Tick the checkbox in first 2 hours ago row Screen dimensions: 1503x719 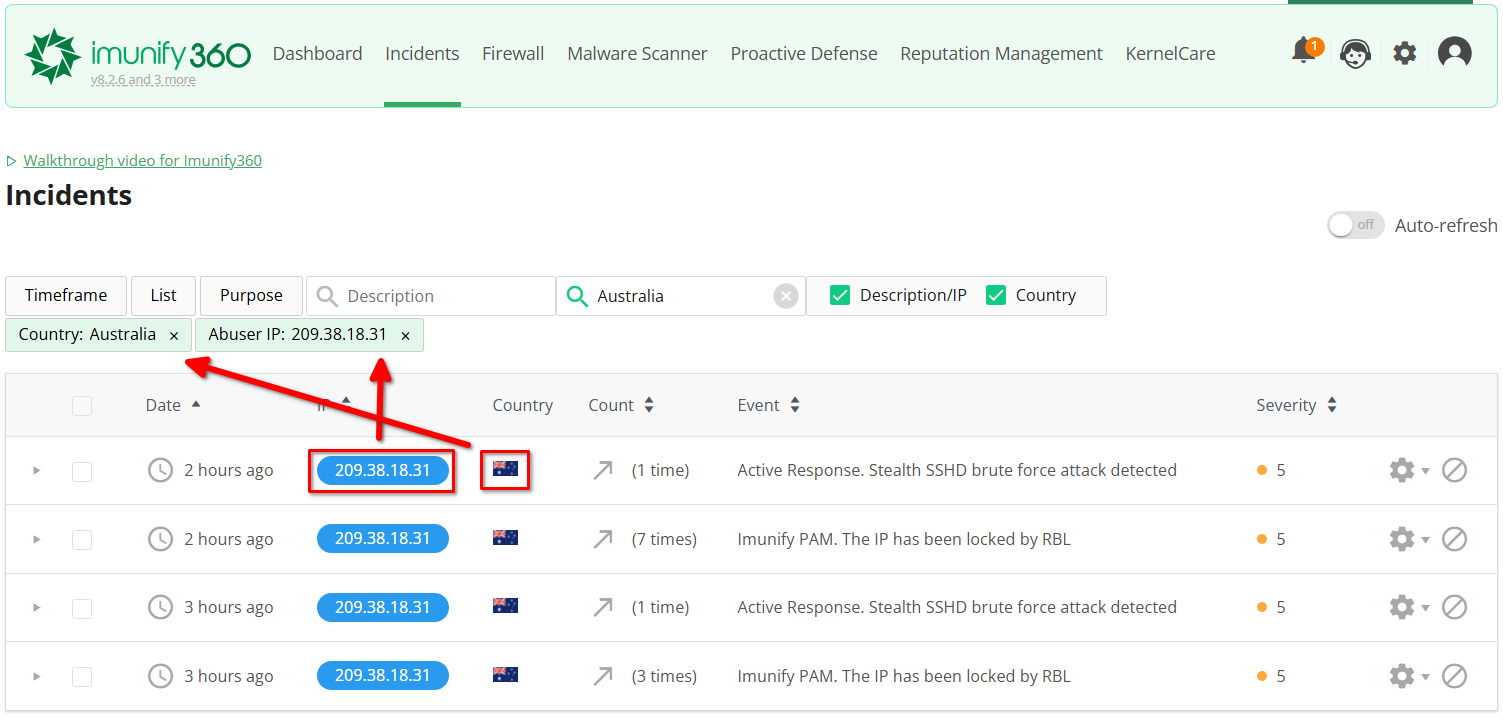click(x=82, y=471)
